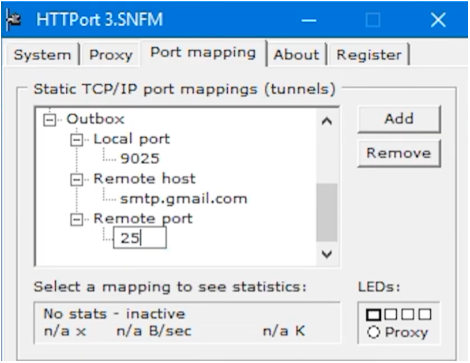Open the About tab
Image resolution: width=470 pixels, height=363 pixels.
296,55
